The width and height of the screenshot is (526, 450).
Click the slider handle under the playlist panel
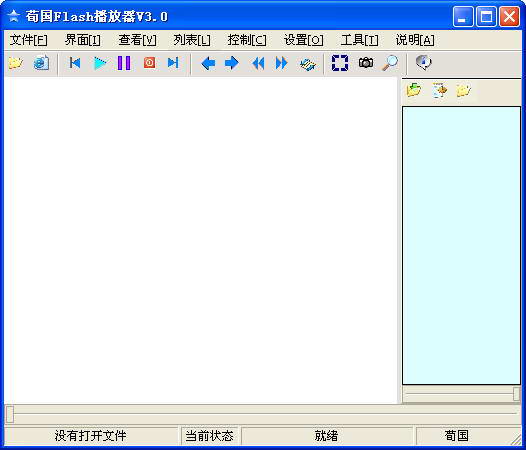517,394
